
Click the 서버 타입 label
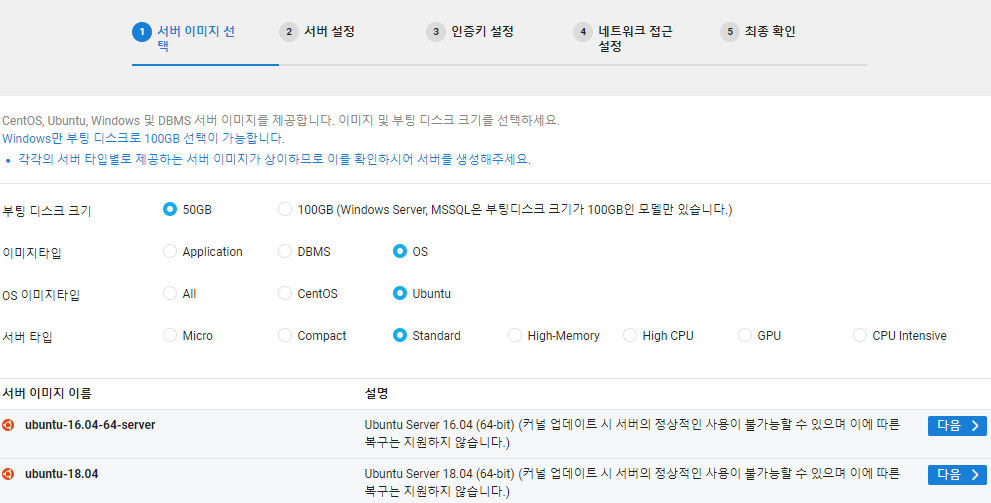pyautogui.click(x=27, y=337)
